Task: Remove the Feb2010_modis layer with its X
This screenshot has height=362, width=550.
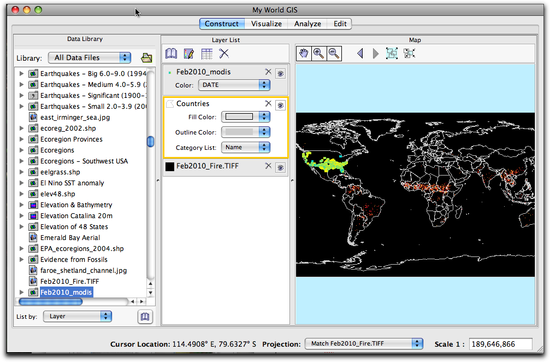Action: click(x=268, y=72)
